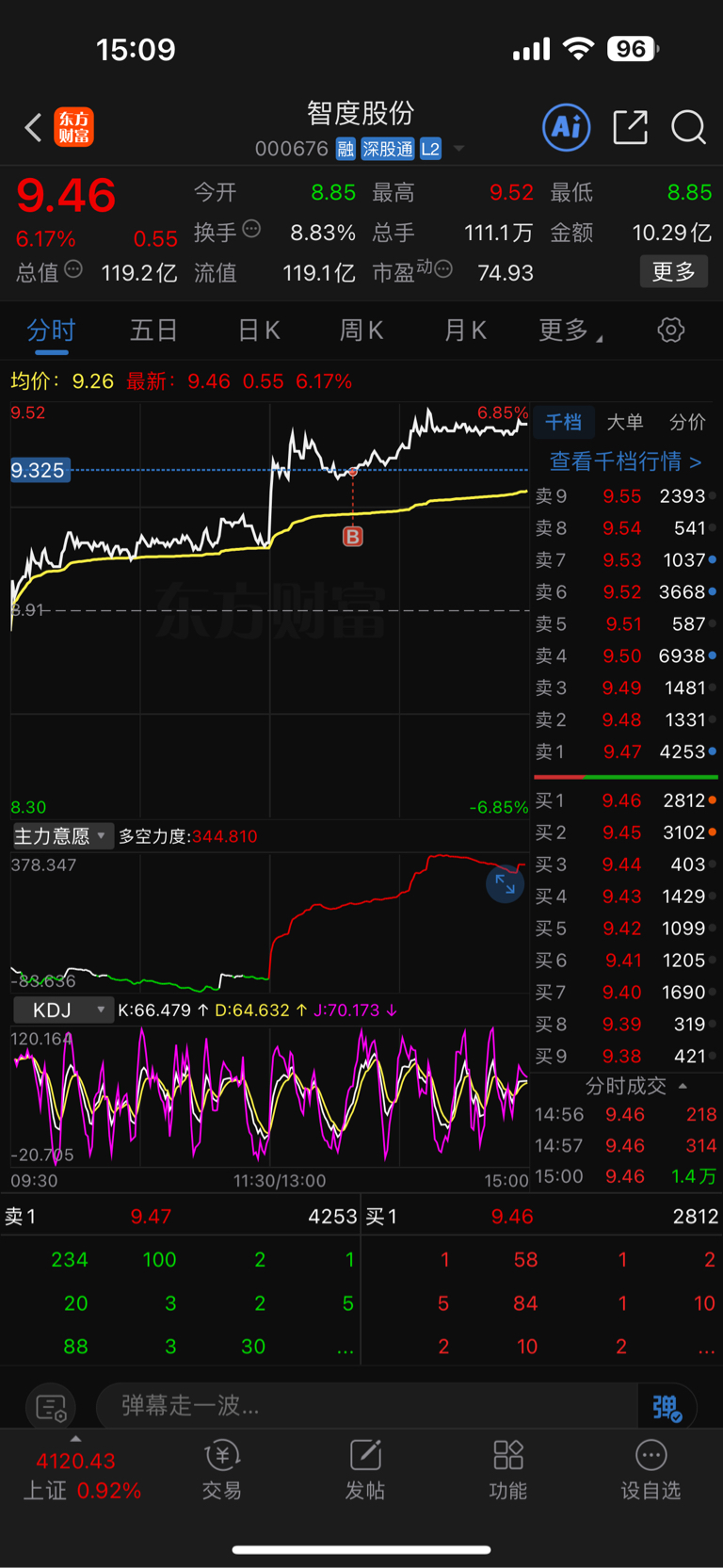Tap the battery indicator in status bar

632,49
